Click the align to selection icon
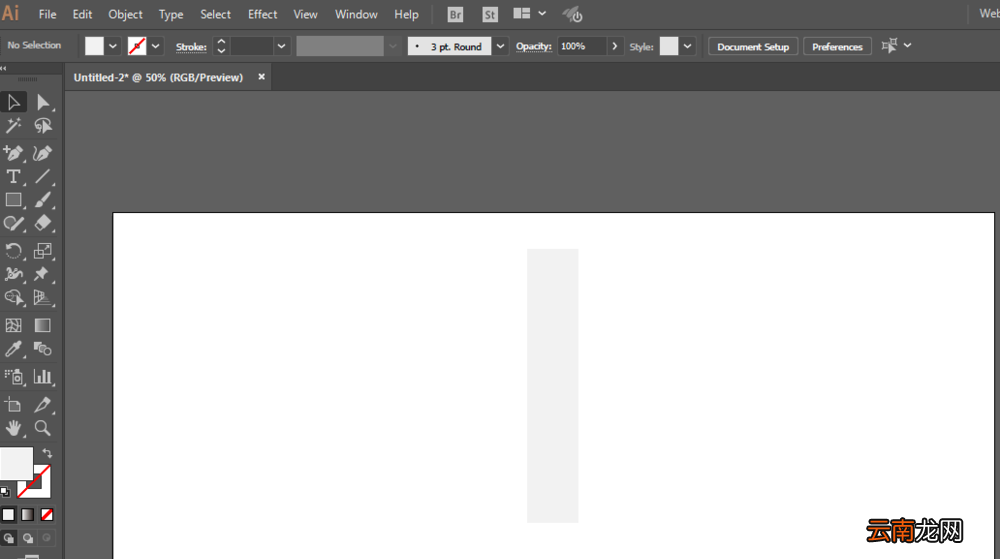The width and height of the screenshot is (1000, 559). [x=889, y=46]
